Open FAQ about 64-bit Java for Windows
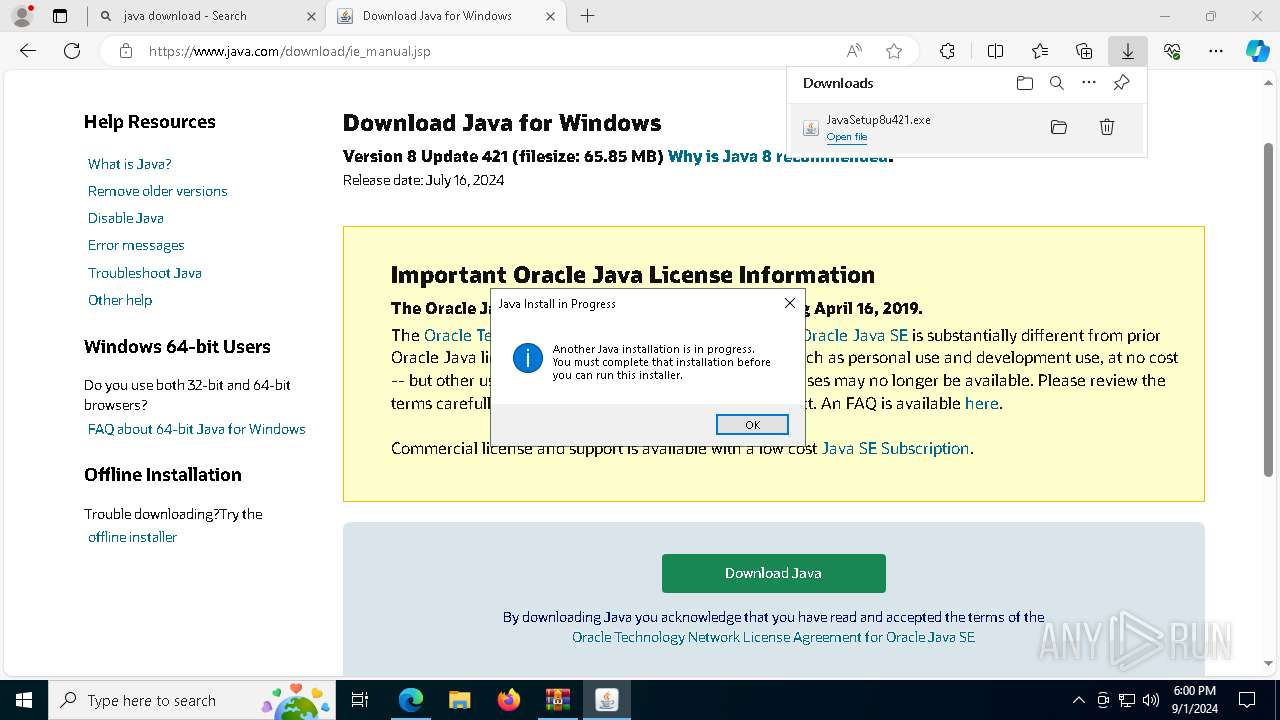Screen dimensions: 1280x720 click(197, 429)
